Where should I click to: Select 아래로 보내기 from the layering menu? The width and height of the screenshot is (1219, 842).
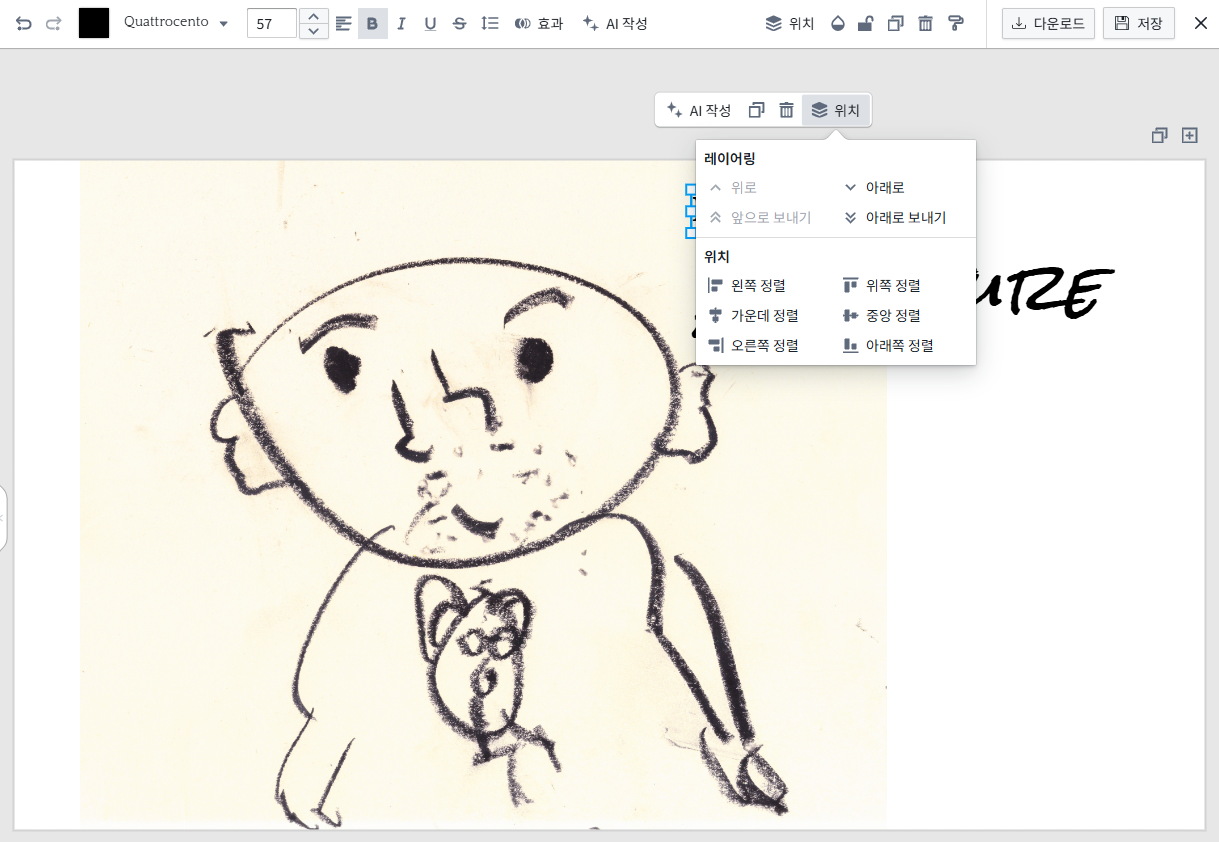point(894,217)
